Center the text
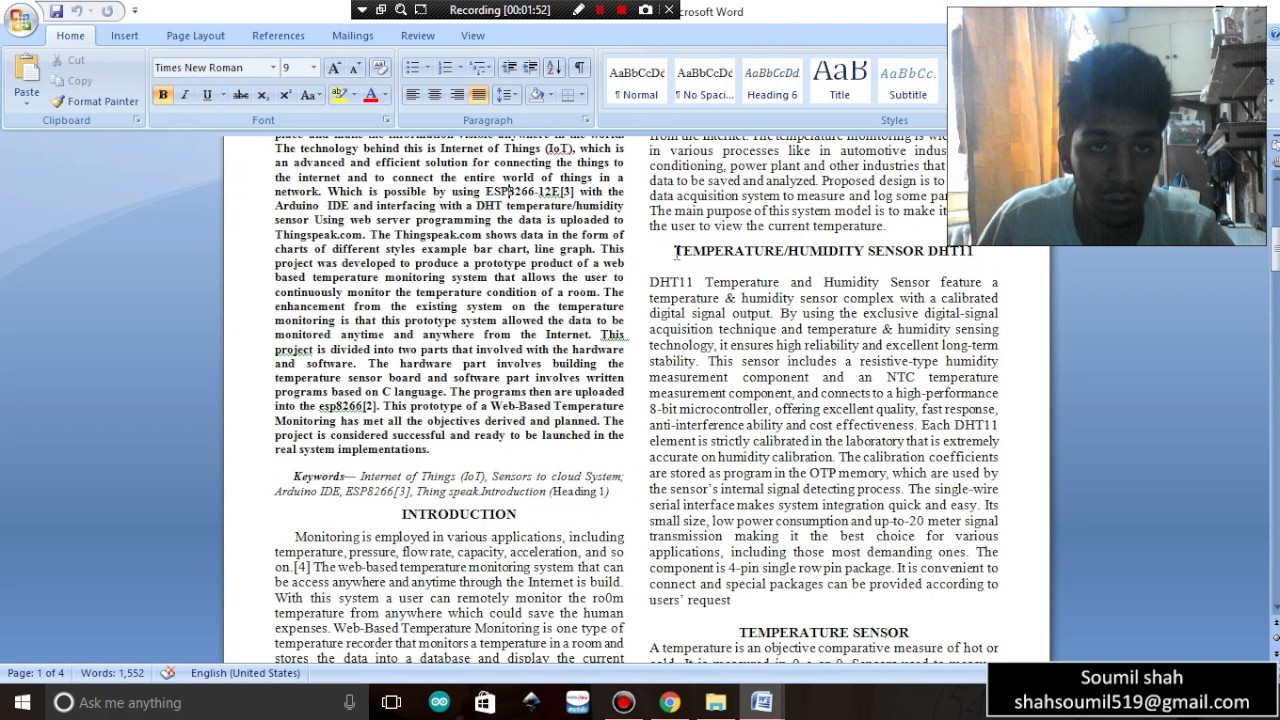 (x=434, y=95)
